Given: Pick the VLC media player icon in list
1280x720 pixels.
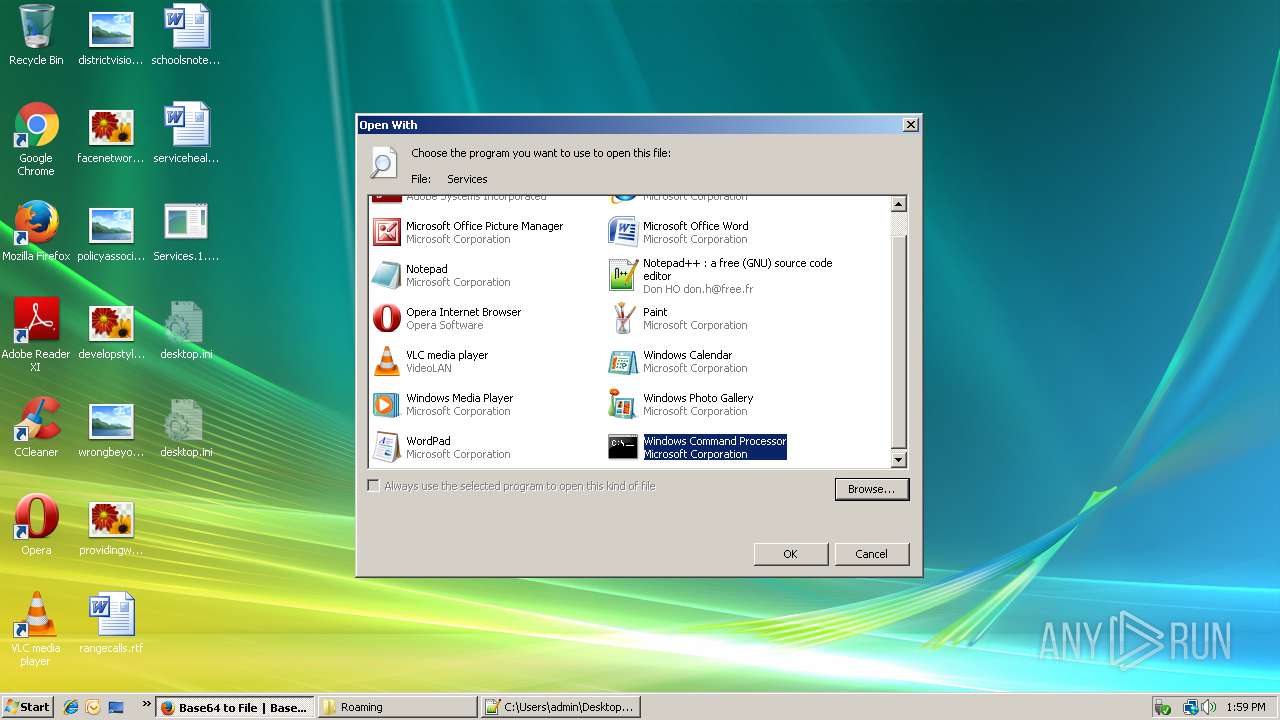Looking at the screenshot, I should [386, 361].
